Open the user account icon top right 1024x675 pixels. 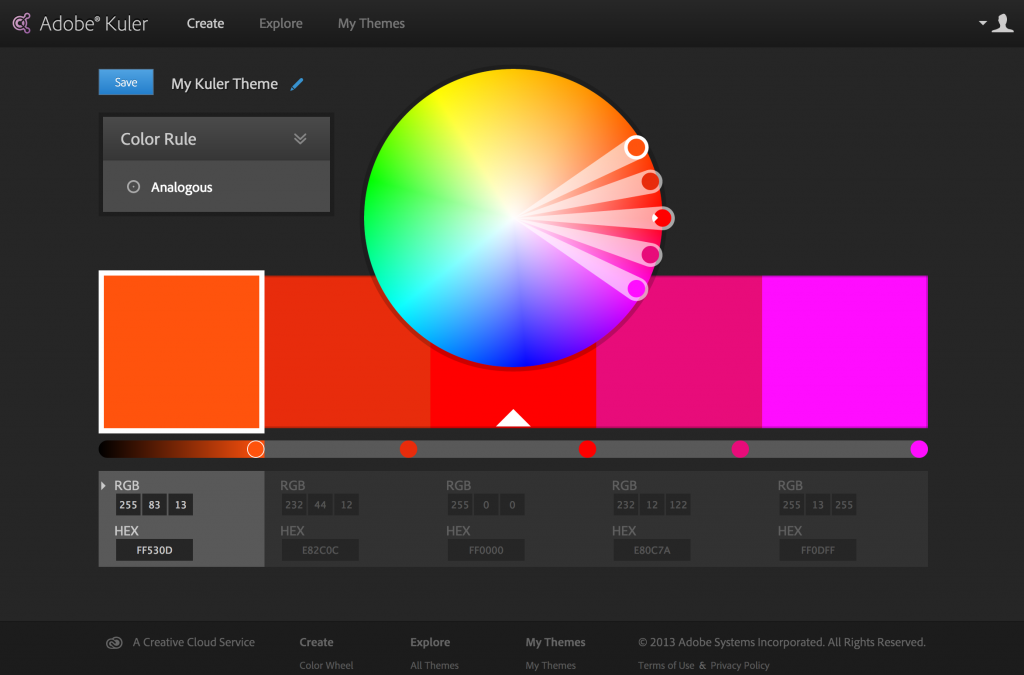(x=1002, y=22)
